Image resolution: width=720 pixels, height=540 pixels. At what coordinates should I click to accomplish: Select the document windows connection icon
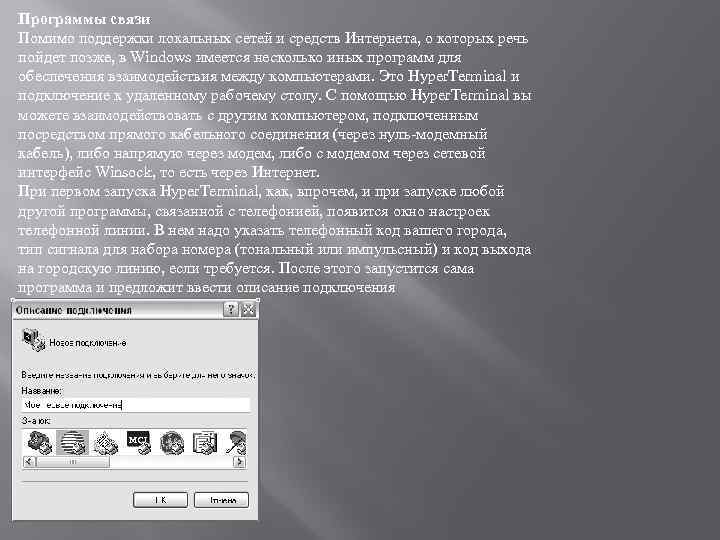click(204, 443)
